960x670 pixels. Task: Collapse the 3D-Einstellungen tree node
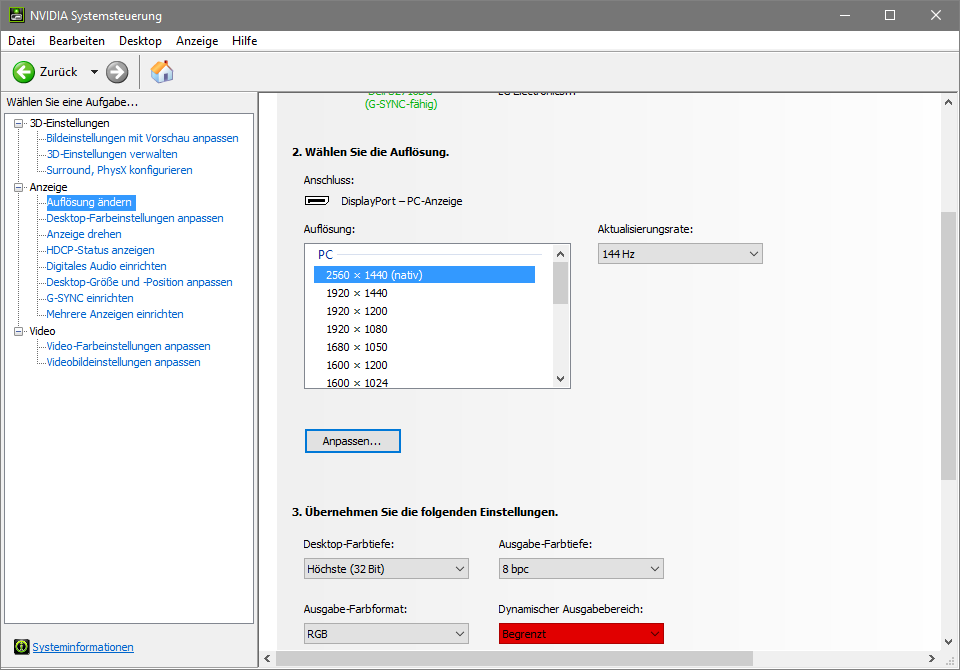[19, 123]
